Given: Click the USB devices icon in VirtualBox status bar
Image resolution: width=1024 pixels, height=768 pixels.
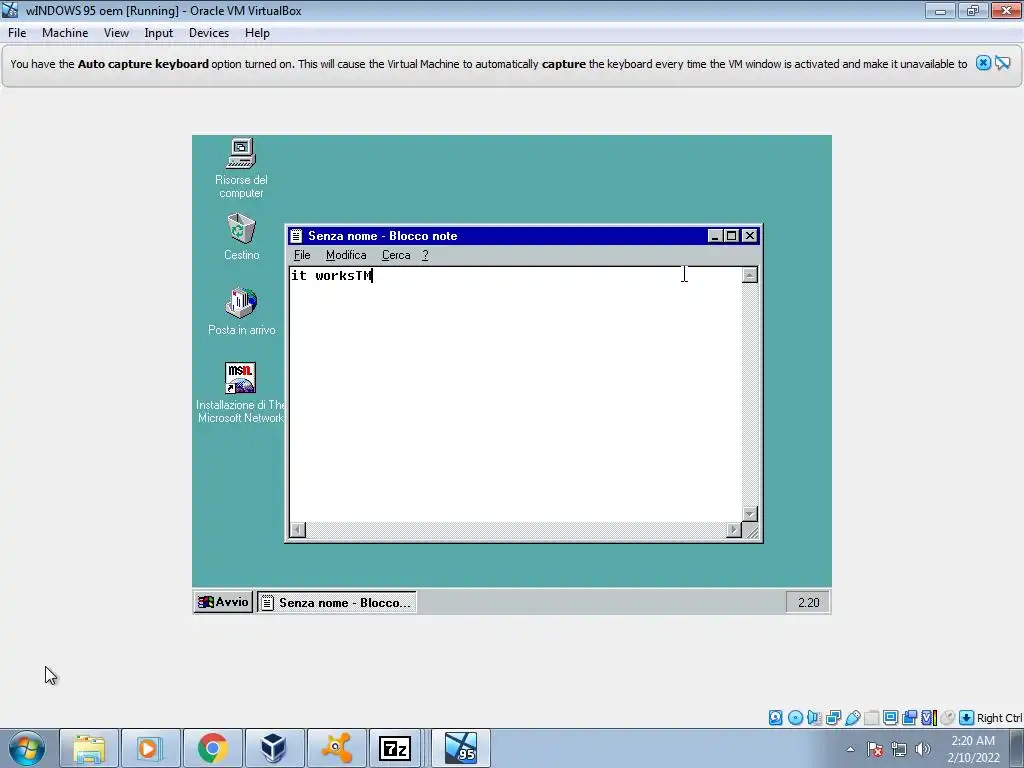Looking at the screenshot, I should point(852,718).
